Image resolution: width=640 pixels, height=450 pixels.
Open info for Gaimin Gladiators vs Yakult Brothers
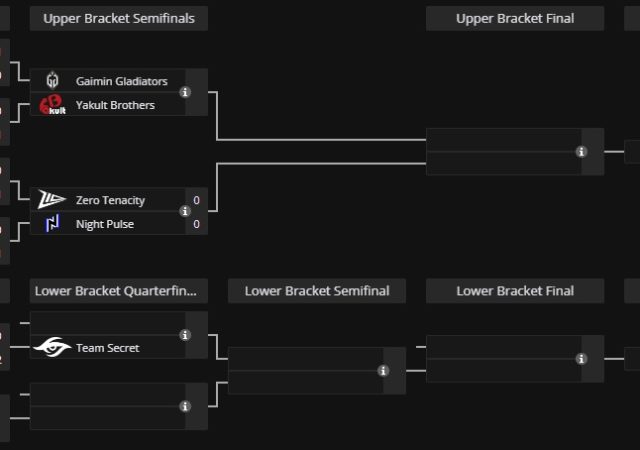(x=185, y=93)
